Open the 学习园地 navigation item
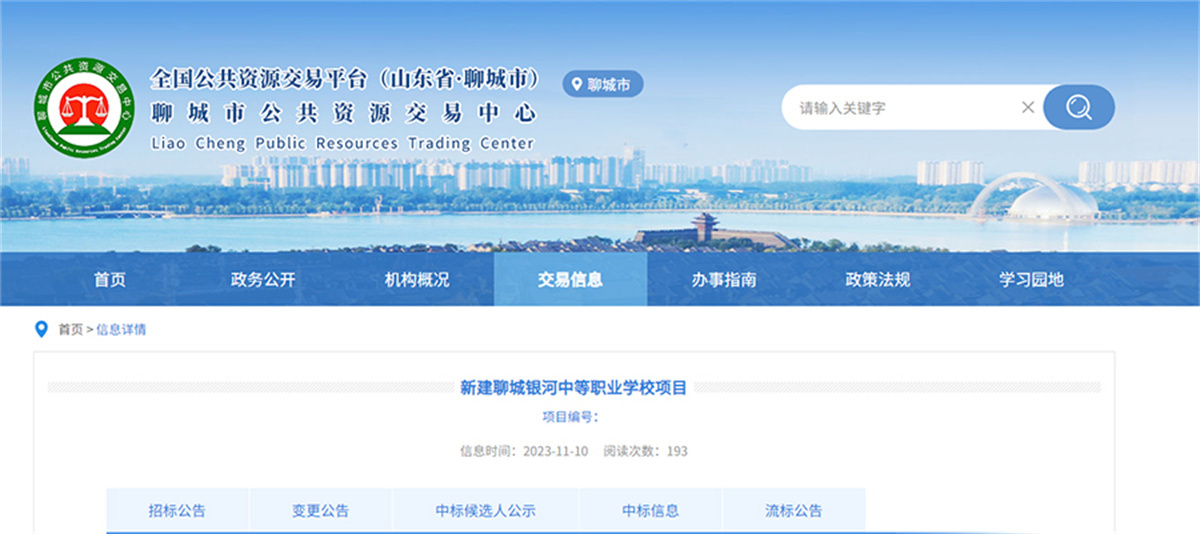This screenshot has width=1200, height=534. click(x=1031, y=280)
